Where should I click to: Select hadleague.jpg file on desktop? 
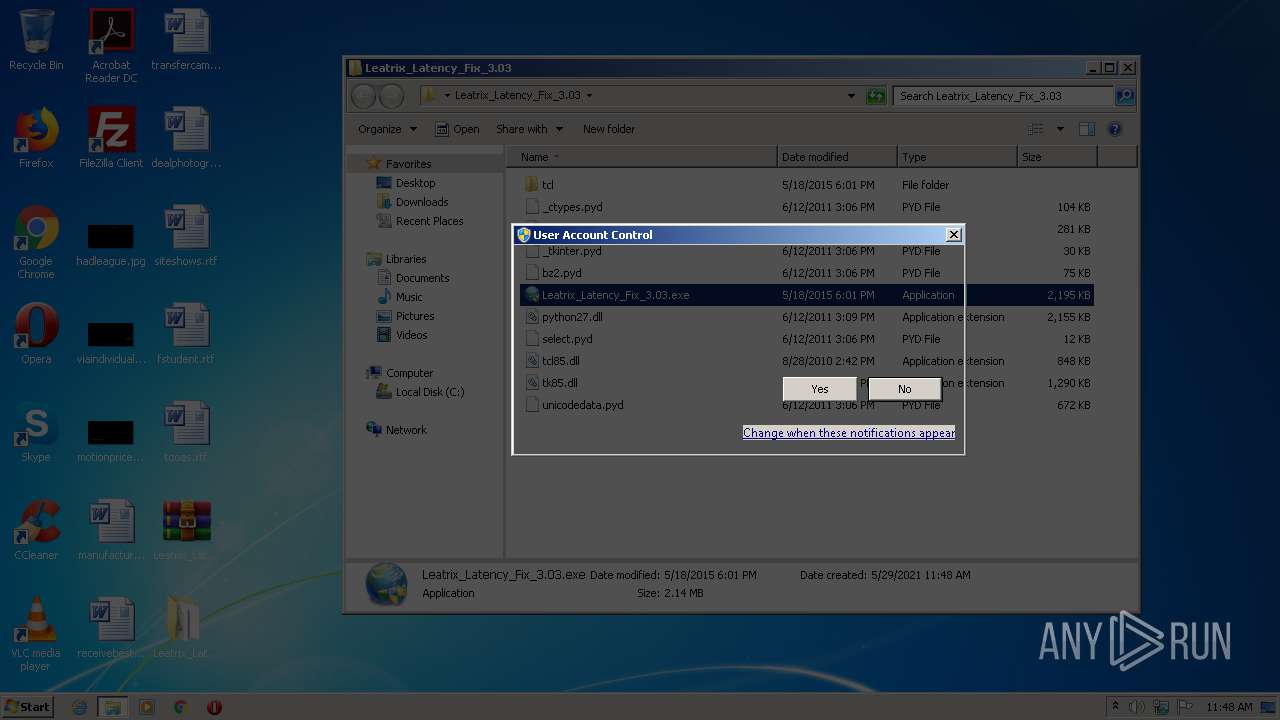111,244
